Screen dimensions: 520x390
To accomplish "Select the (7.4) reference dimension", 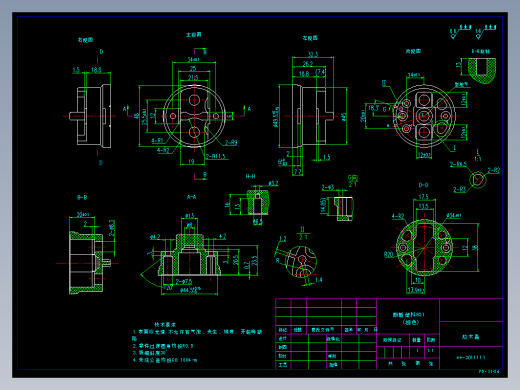I will [x=320, y=72].
